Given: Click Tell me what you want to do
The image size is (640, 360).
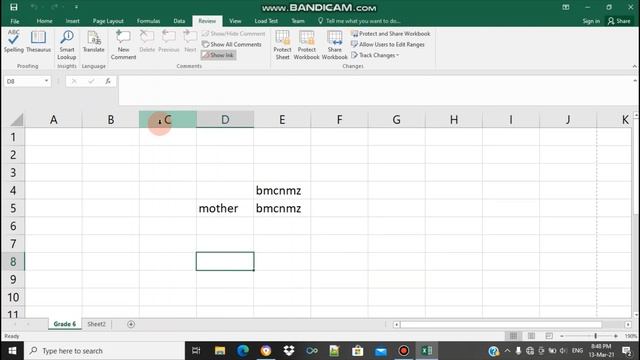Looking at the screenshot, I should [x=359, y=21].
